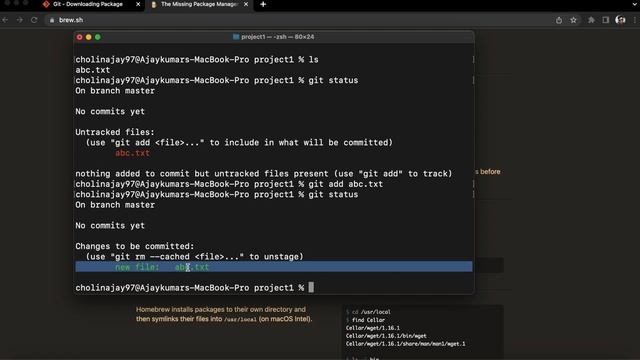The width and height of the screenshot is (640, 360).
Task: Close the project1 terminal window
Action: (80, 37)
